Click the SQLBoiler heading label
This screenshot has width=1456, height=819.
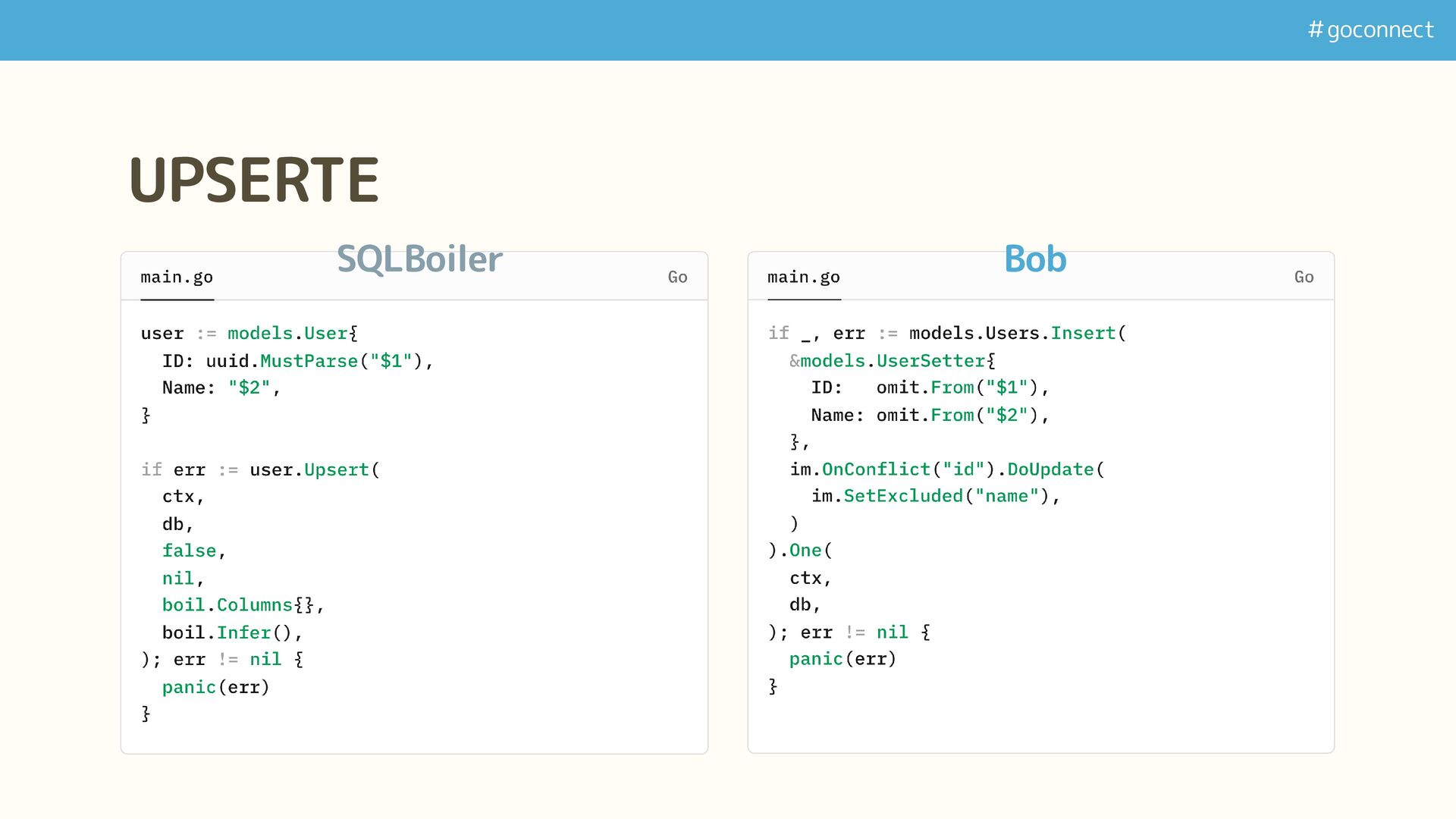point(419,259)
